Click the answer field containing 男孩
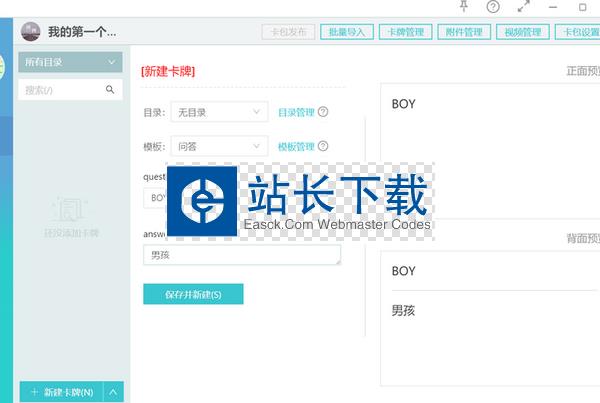Image resolution: width=600 pixels, height=403 pixels. pos(241,256)
